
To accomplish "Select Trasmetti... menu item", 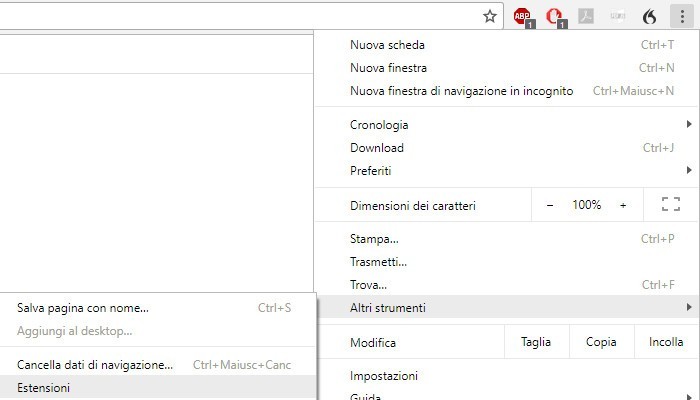I will (507, 262).
